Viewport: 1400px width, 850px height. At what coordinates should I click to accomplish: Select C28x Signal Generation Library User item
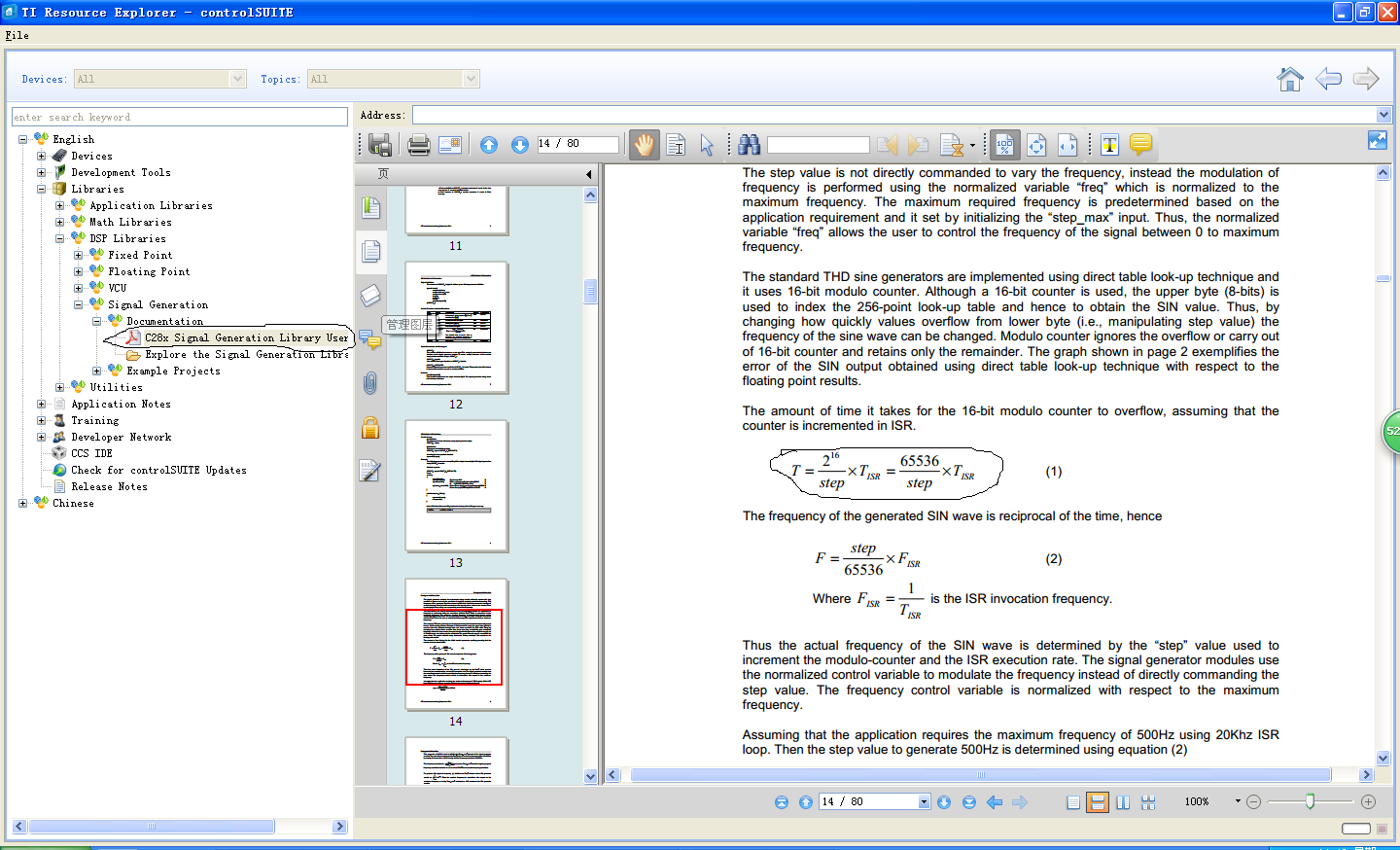click(246, 337)
